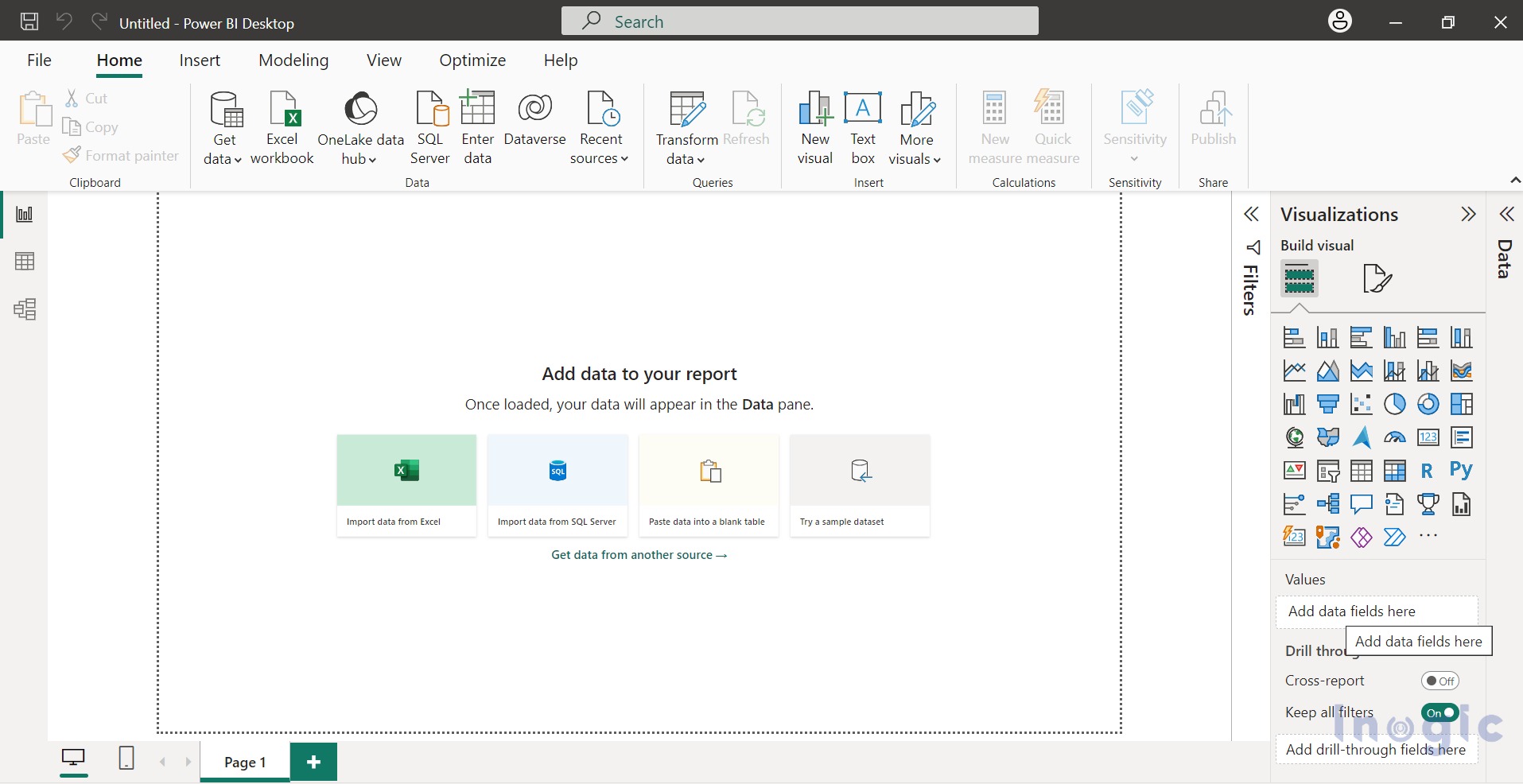The width and height of the screenshot is (1523, 784).
Task: Open the Recent sources dropdown
Action: [x=600, y=158]
